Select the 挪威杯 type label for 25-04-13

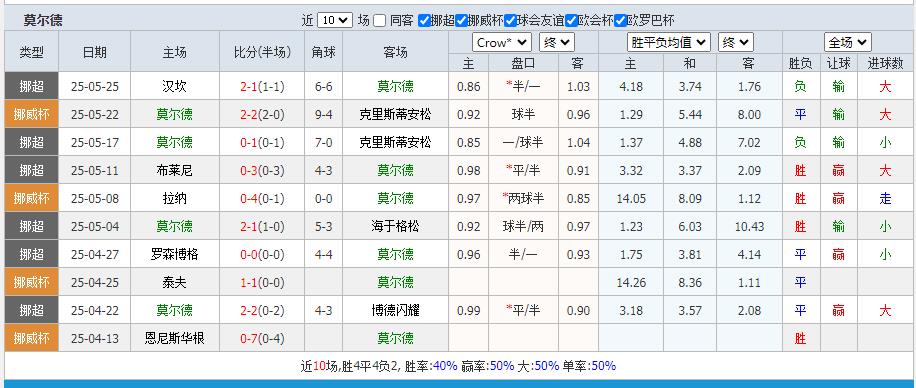pyautogui.click(x=32, y=338)
